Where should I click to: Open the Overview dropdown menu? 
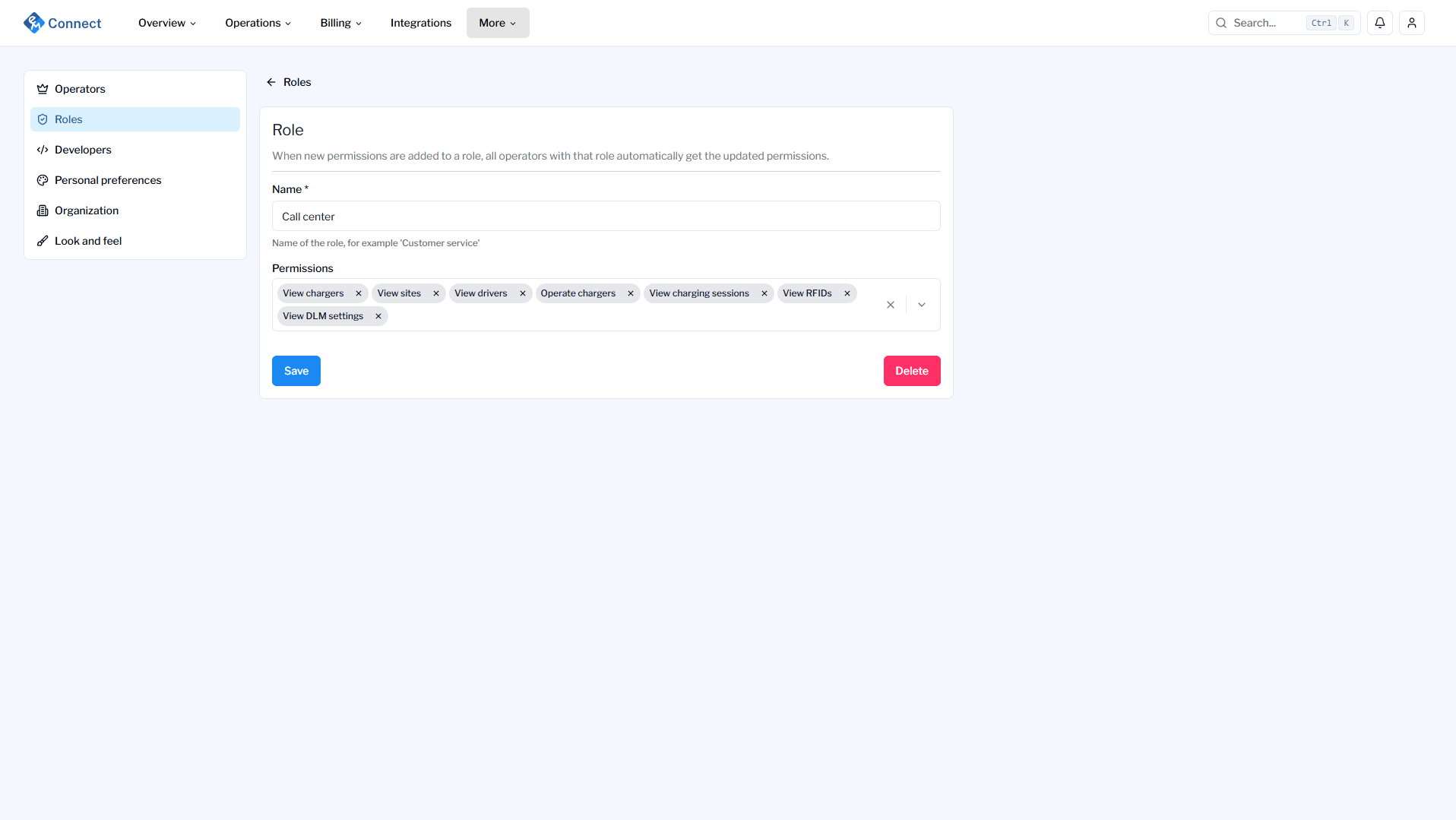point(167,23)
